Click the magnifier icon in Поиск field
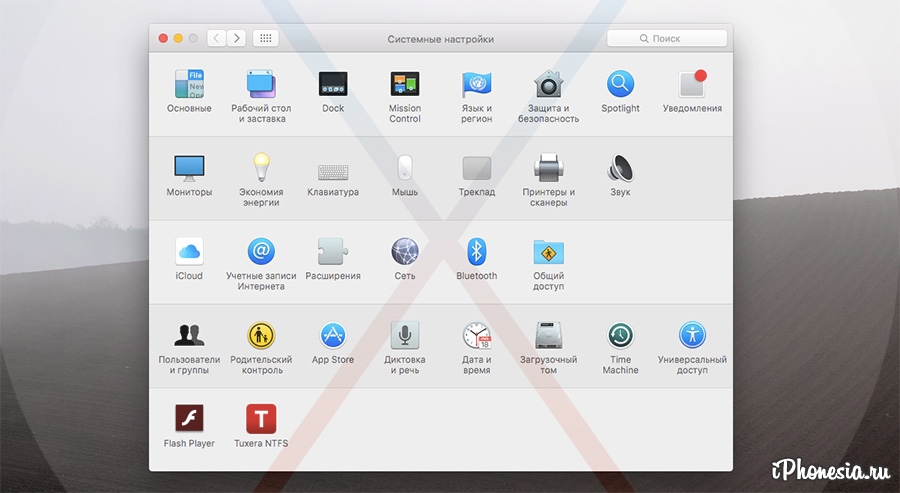 coord(644,38)
